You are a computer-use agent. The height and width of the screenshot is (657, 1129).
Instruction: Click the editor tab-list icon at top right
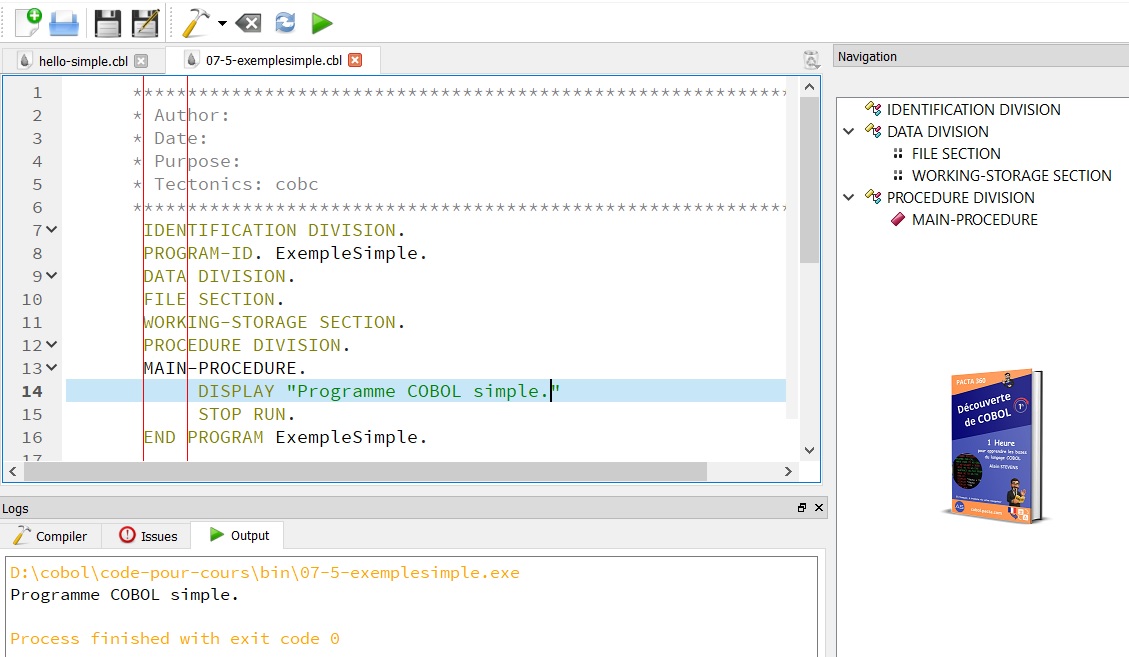(x=811, y=60)
